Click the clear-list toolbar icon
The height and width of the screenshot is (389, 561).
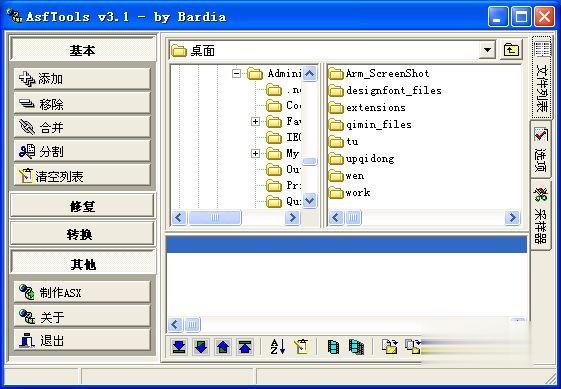(x=301, y=346)
